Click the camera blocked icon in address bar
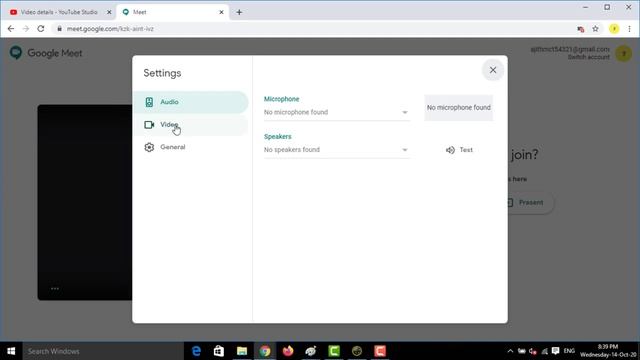The image size is (640, 360). 580,29
